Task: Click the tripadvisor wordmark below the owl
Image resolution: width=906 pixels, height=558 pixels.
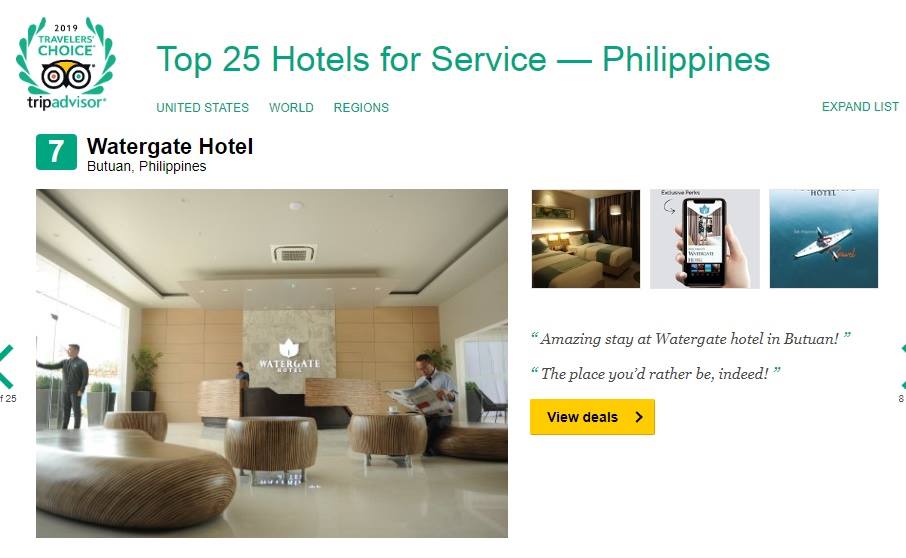Action: tap(66, 102)
